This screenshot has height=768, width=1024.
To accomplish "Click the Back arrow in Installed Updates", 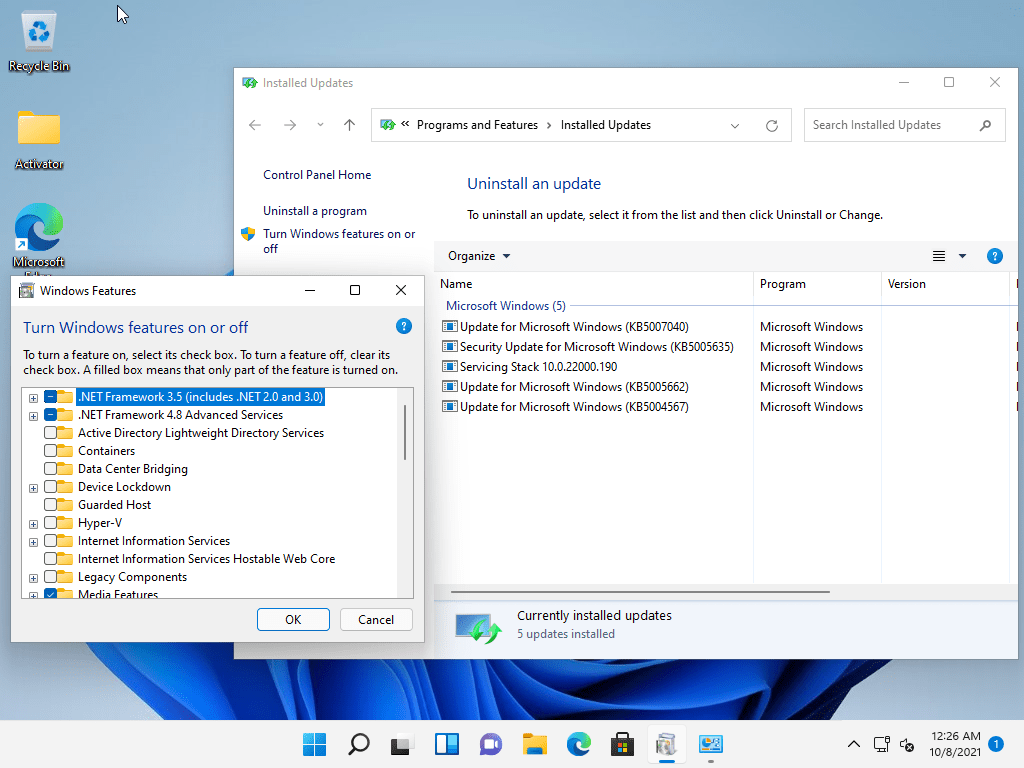I will coord(255,125).
